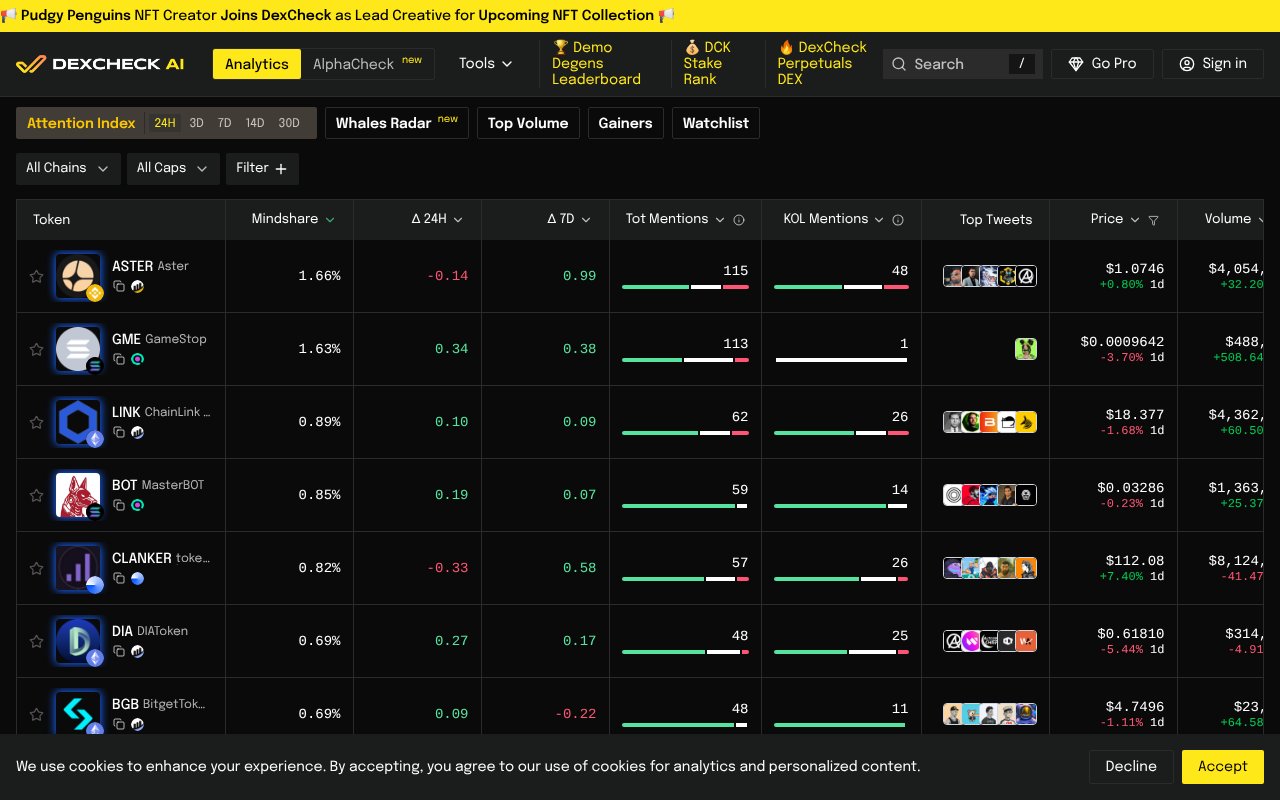Image resolution: width=1280 pixels, height=800 pixels.
Task: Click the DexCheck AI logo
Action: (100, 63)
